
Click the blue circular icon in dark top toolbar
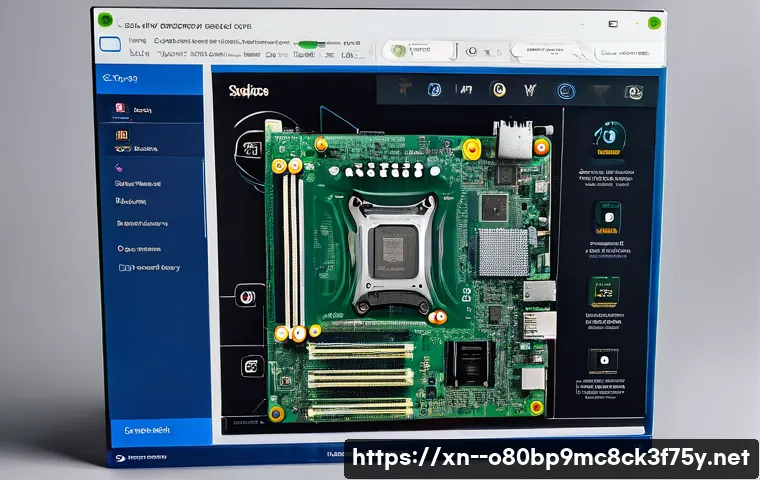click(566, 91)
